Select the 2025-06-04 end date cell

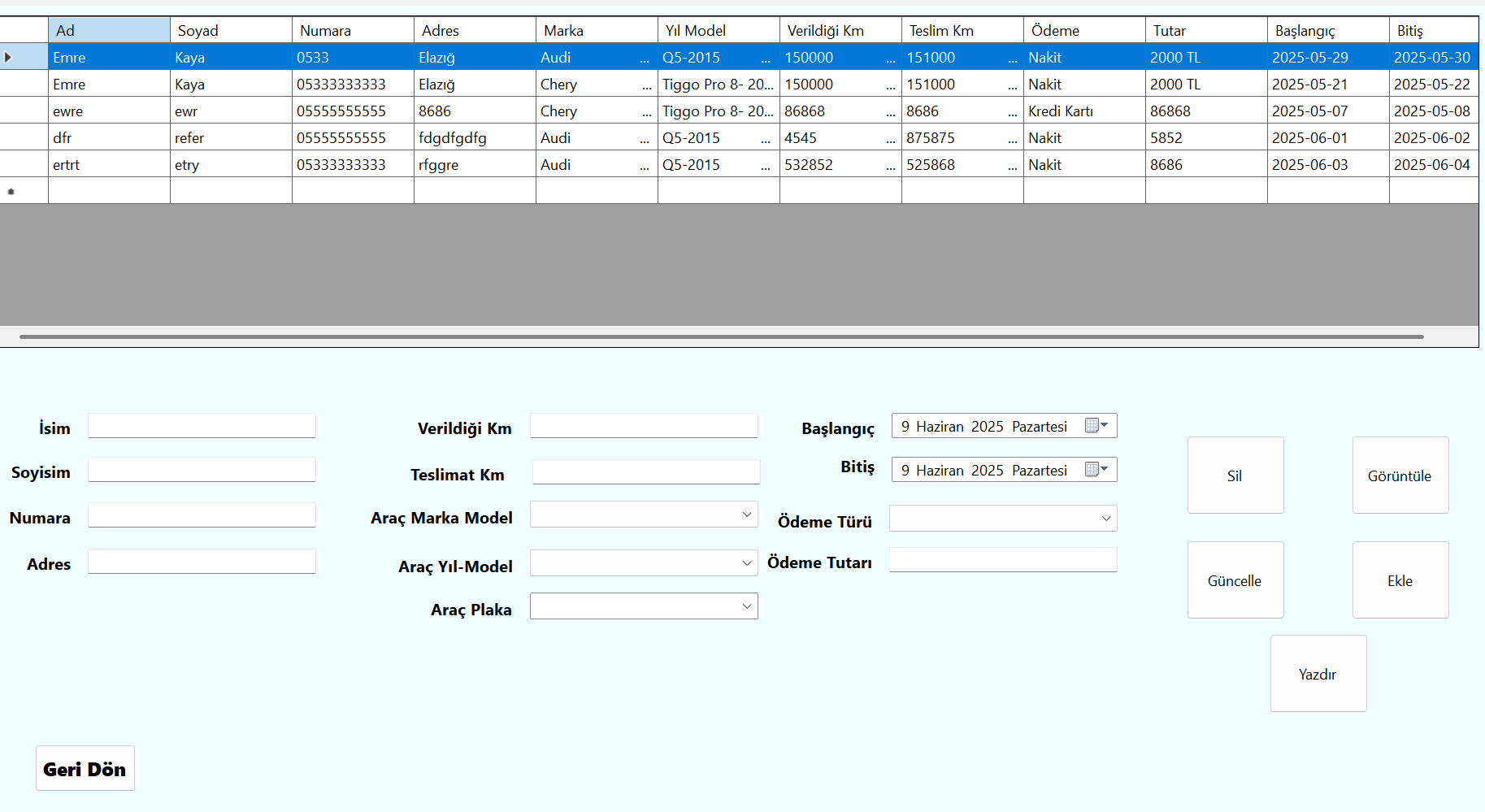click(1435, 164)
